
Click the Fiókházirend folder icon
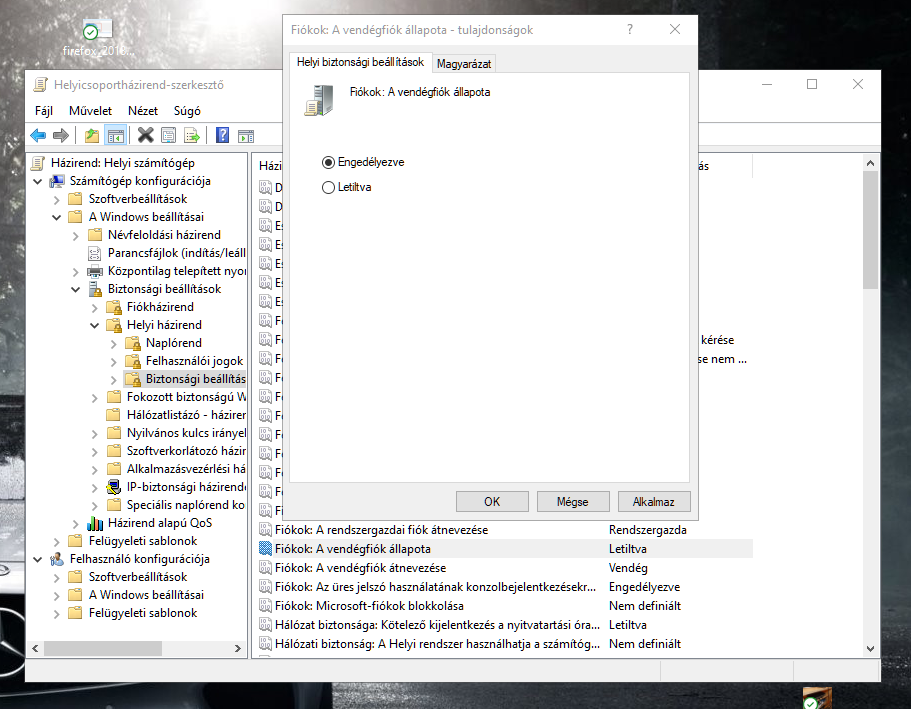[x=114, y=307]
